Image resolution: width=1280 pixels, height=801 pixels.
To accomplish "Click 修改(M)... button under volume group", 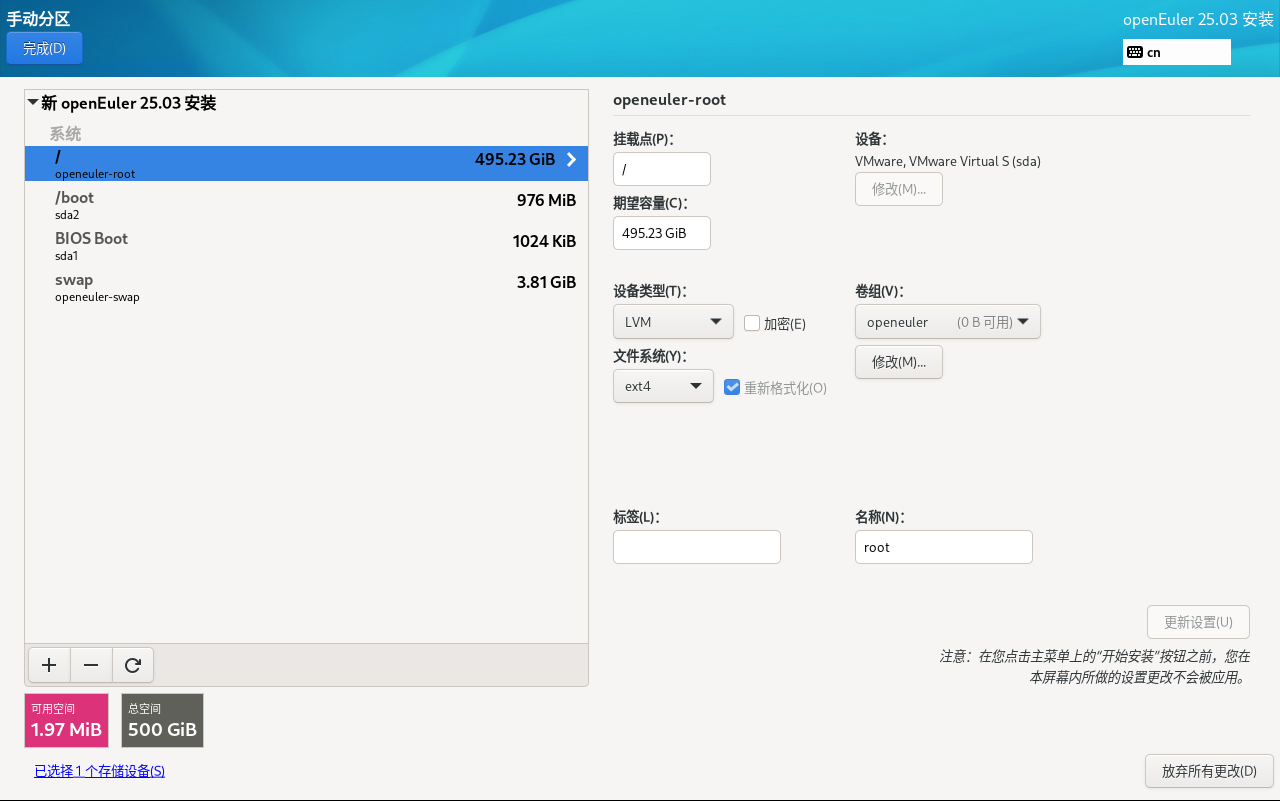I will [x=899, y=362].
